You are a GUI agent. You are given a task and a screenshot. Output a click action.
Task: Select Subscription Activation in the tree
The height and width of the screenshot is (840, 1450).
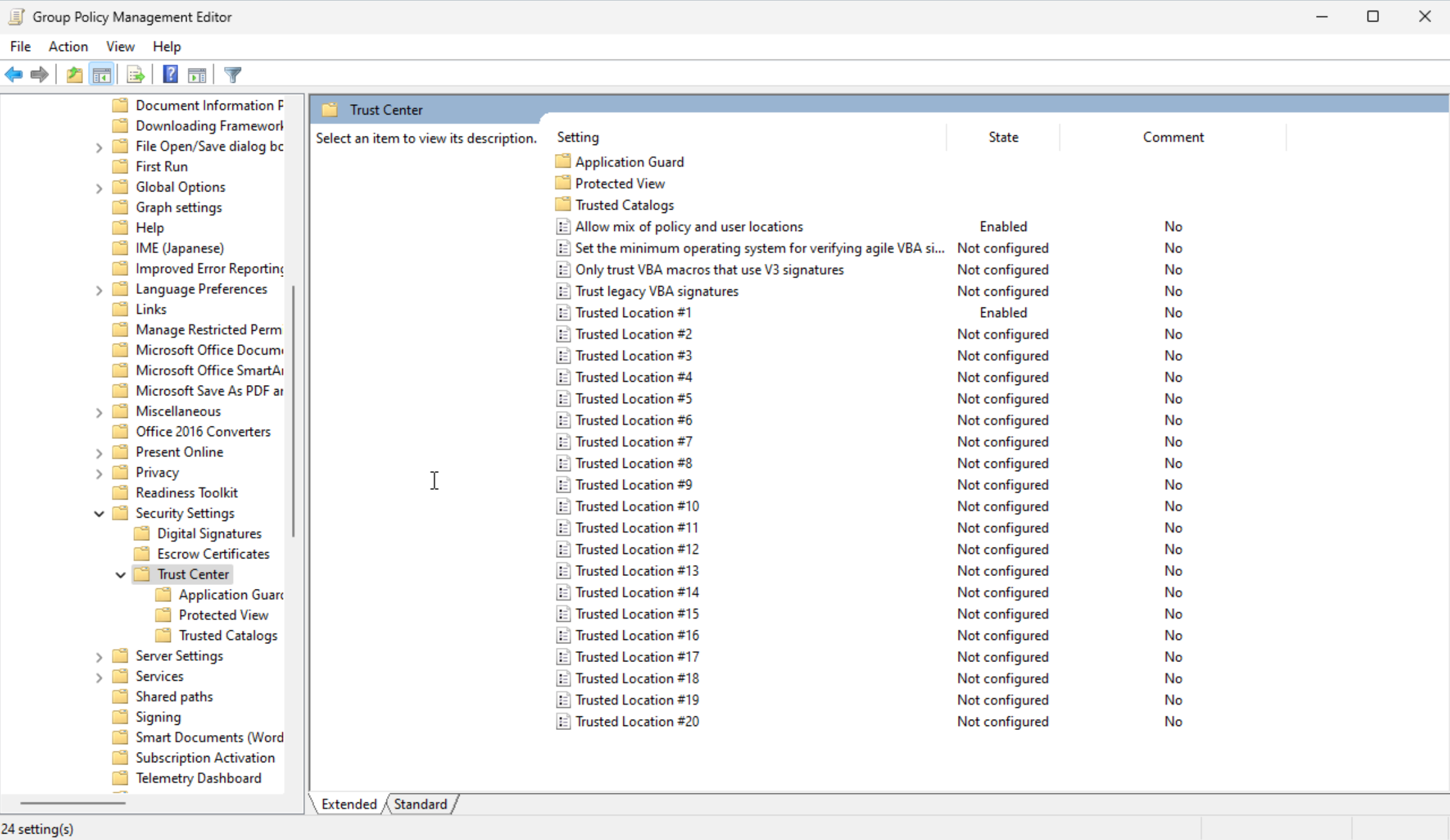coord(205,758)
